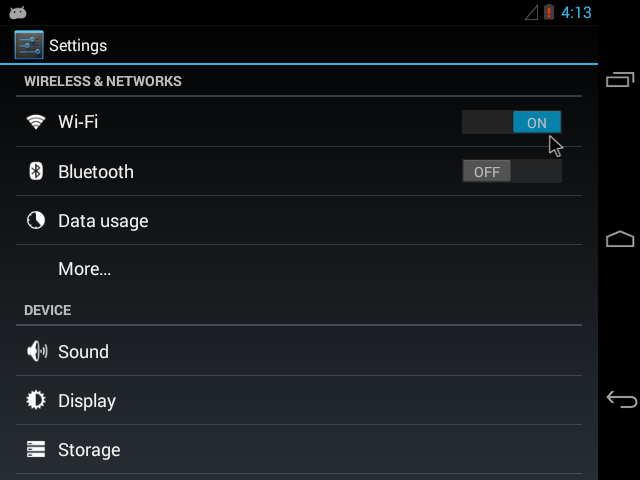Open Display settings

pos(87,400)
